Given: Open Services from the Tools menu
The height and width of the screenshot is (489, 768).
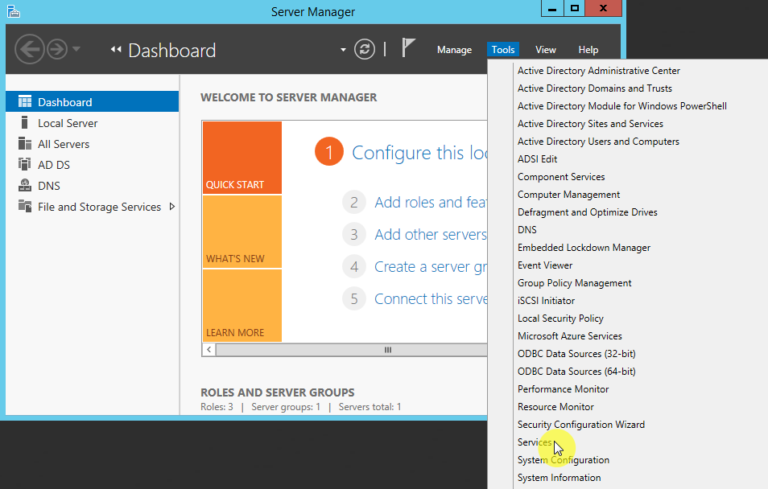Looking at the screenshot, I should 534,442.
